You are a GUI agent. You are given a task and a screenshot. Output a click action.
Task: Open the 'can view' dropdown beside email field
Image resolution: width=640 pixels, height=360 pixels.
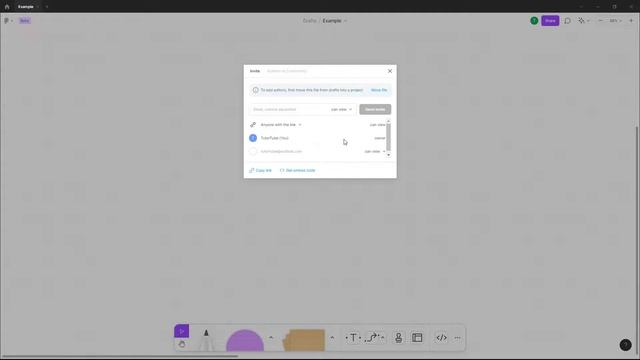341,109
